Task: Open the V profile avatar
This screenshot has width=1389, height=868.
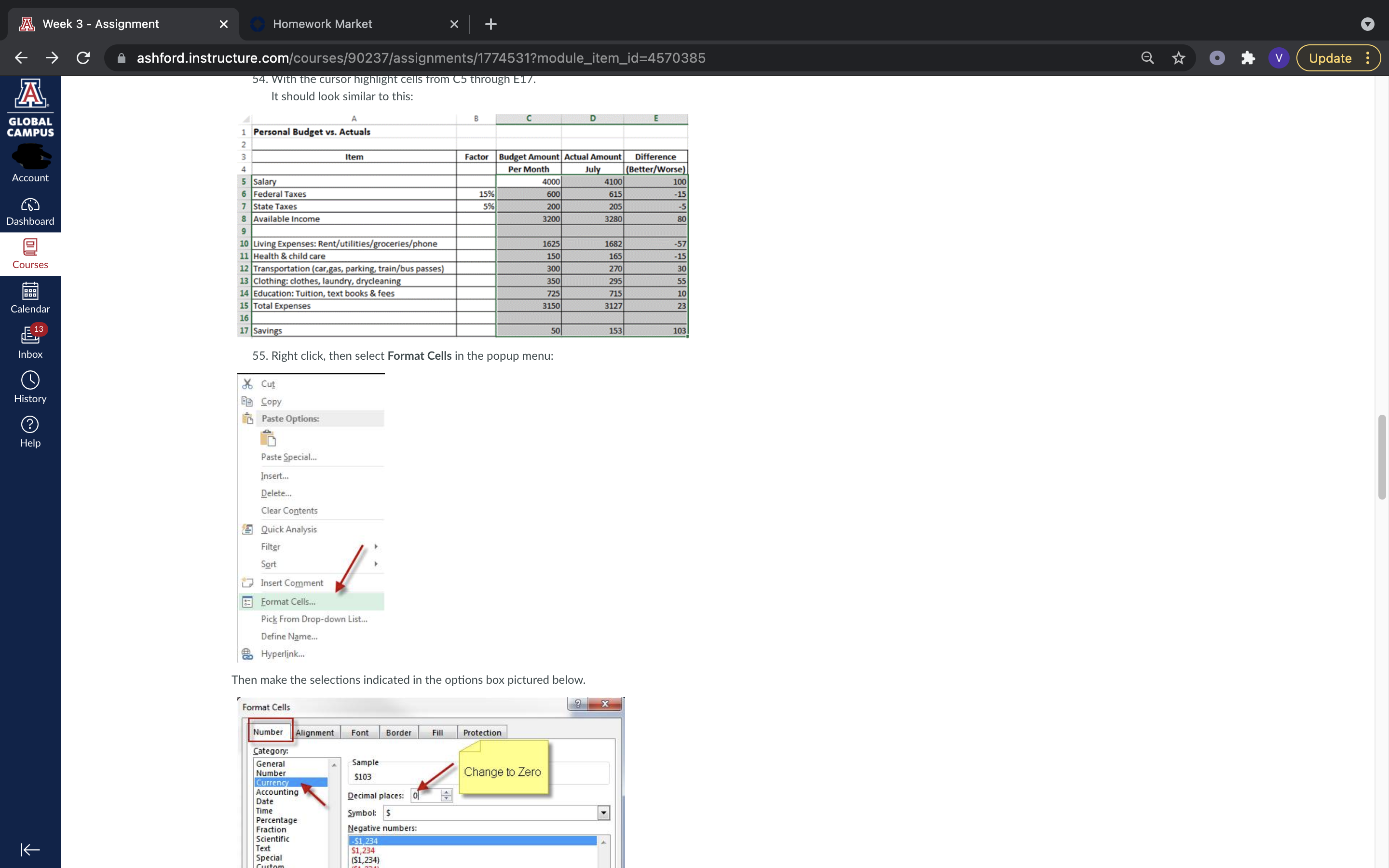Action: coord(1279,58)
